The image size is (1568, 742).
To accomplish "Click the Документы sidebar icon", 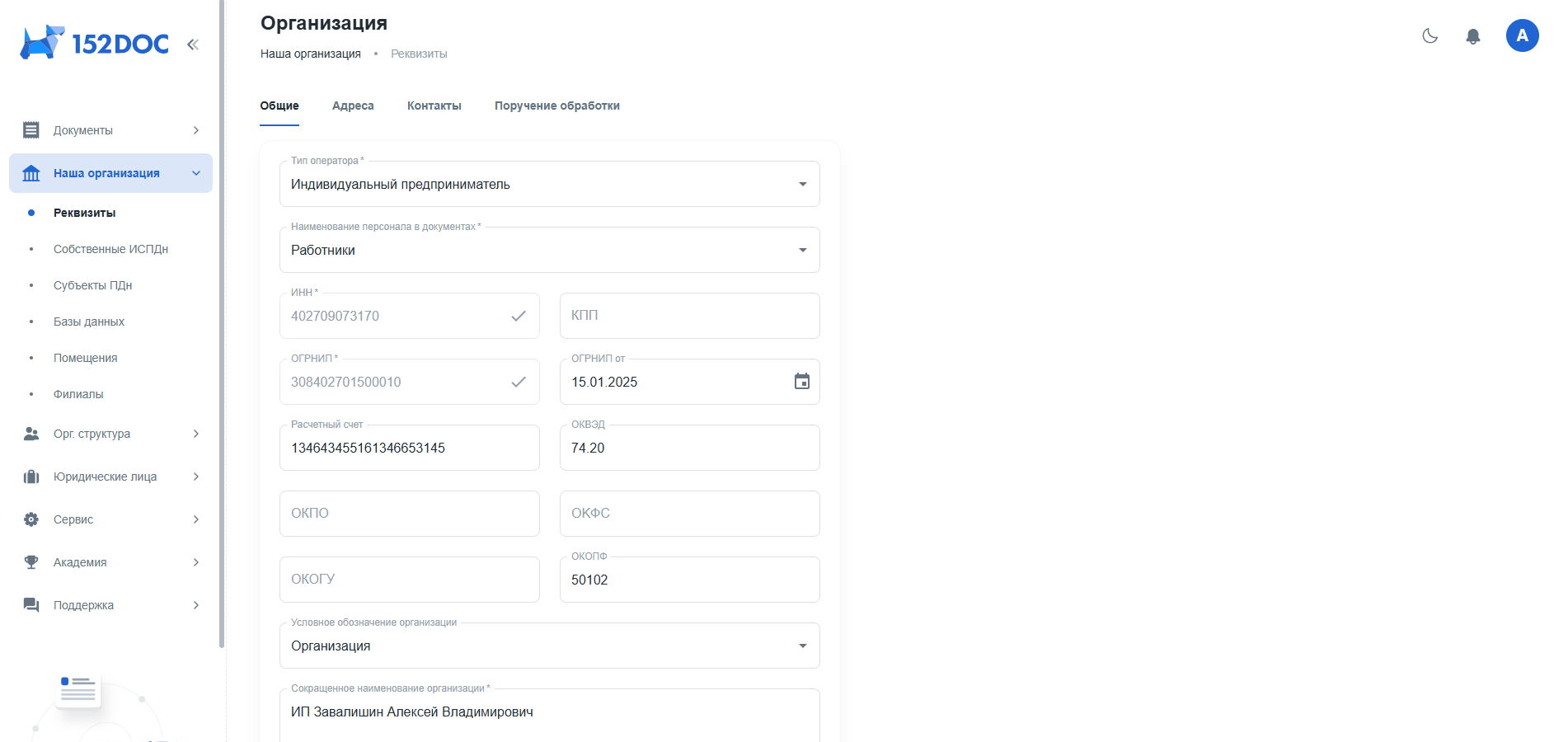I will [31, 130].
